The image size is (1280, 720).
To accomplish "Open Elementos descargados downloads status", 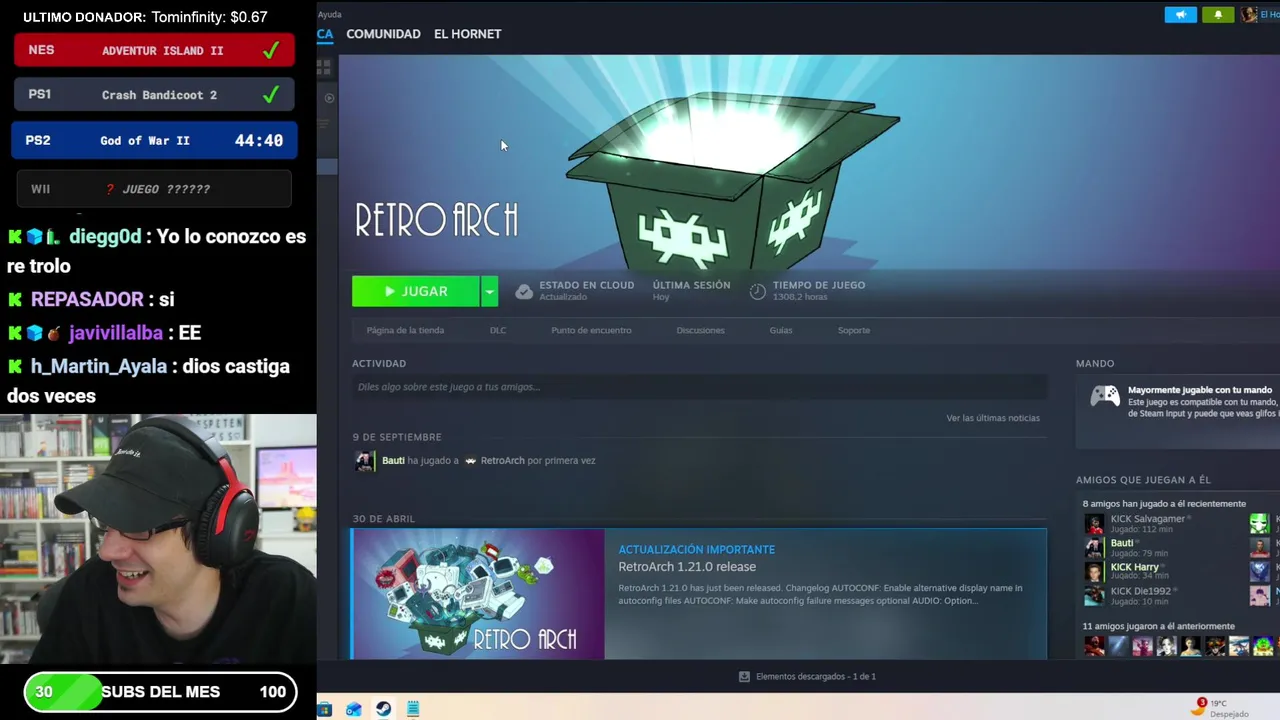I will 815,677.
